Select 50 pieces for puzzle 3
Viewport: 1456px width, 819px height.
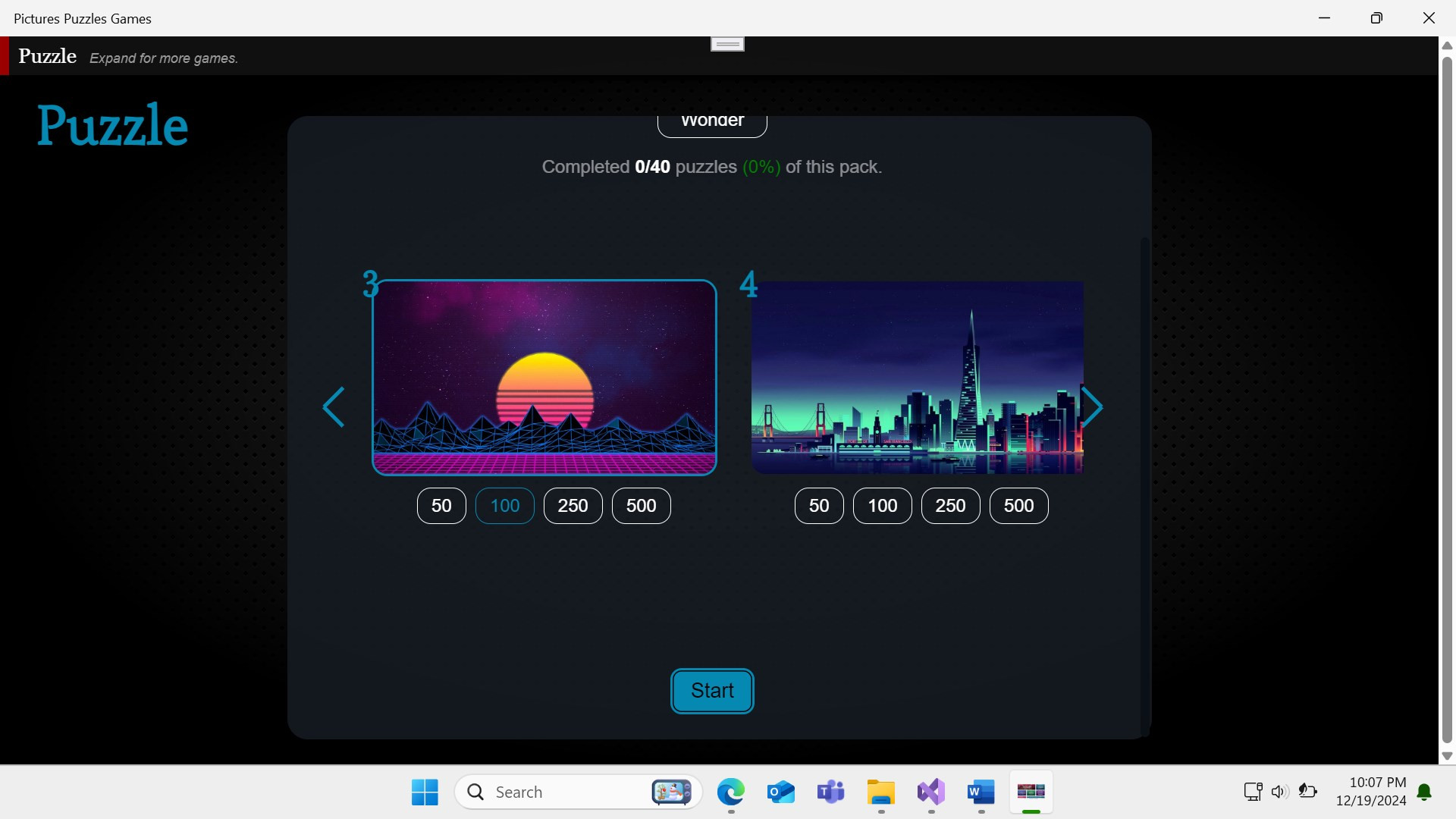[441, 506]
